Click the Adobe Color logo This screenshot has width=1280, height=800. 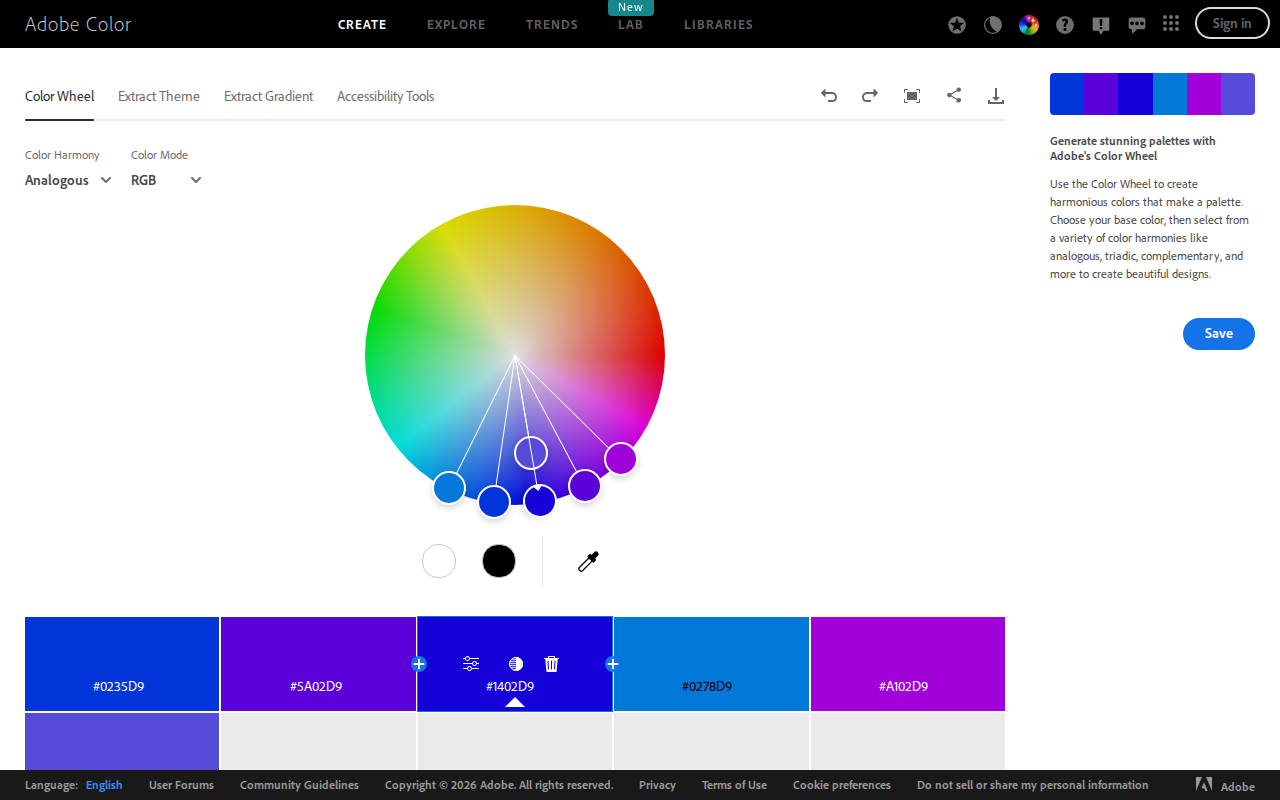tap(78, 24)
